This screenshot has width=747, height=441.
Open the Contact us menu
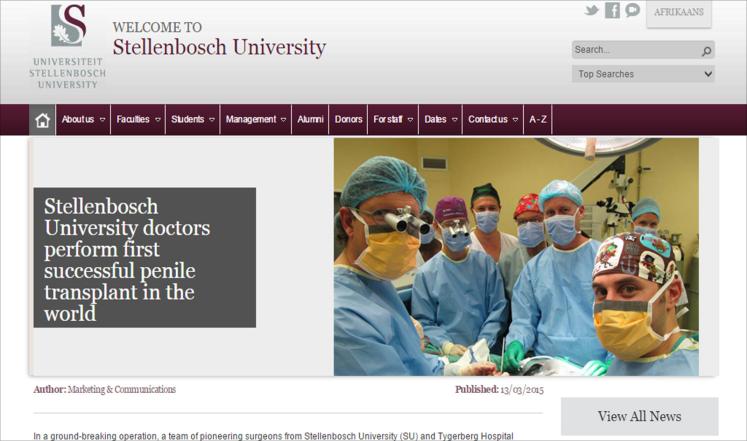(x=493, y=120)
